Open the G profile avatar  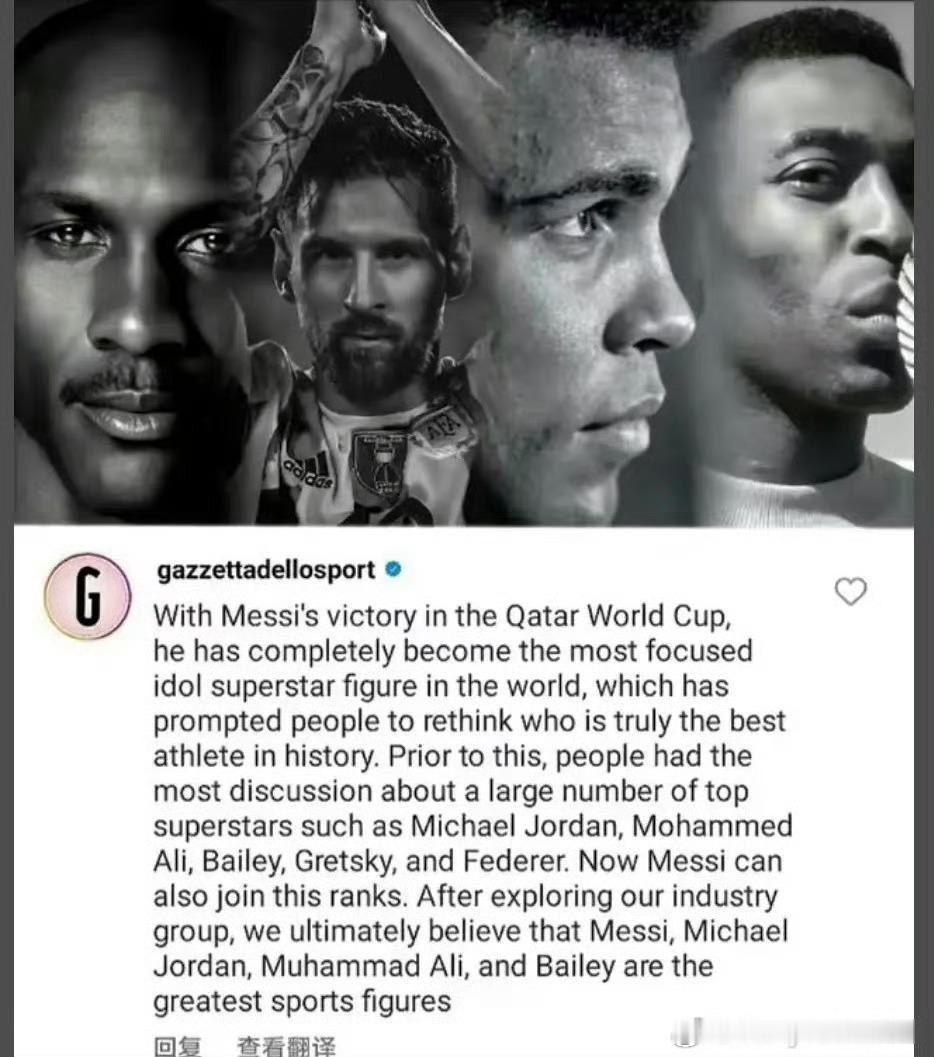click(88, 597)
